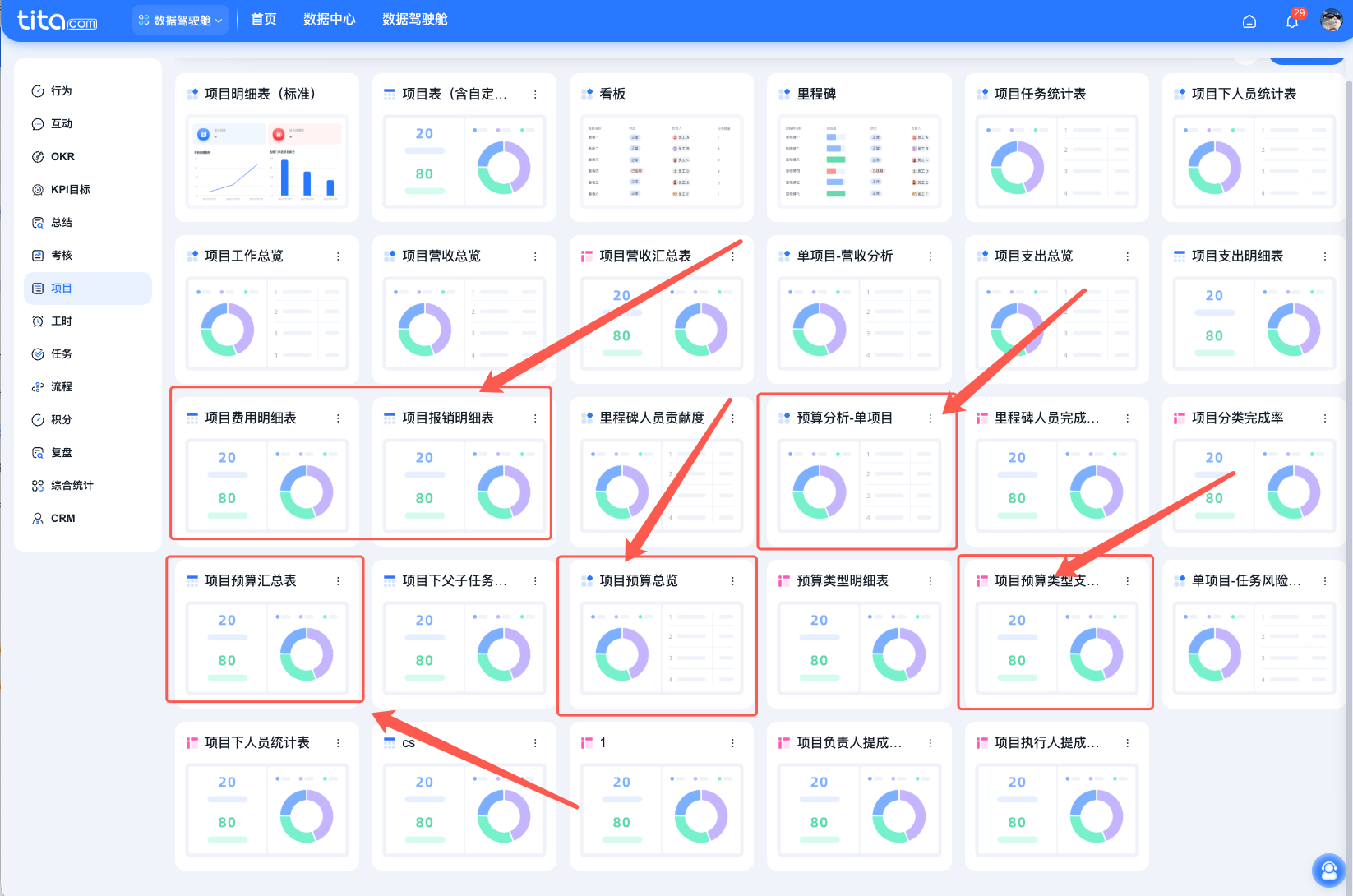Image resolution: width=1353 pixels, height=896 pixels.
Task: Click the home icon in top bar
Action: 1249,21
